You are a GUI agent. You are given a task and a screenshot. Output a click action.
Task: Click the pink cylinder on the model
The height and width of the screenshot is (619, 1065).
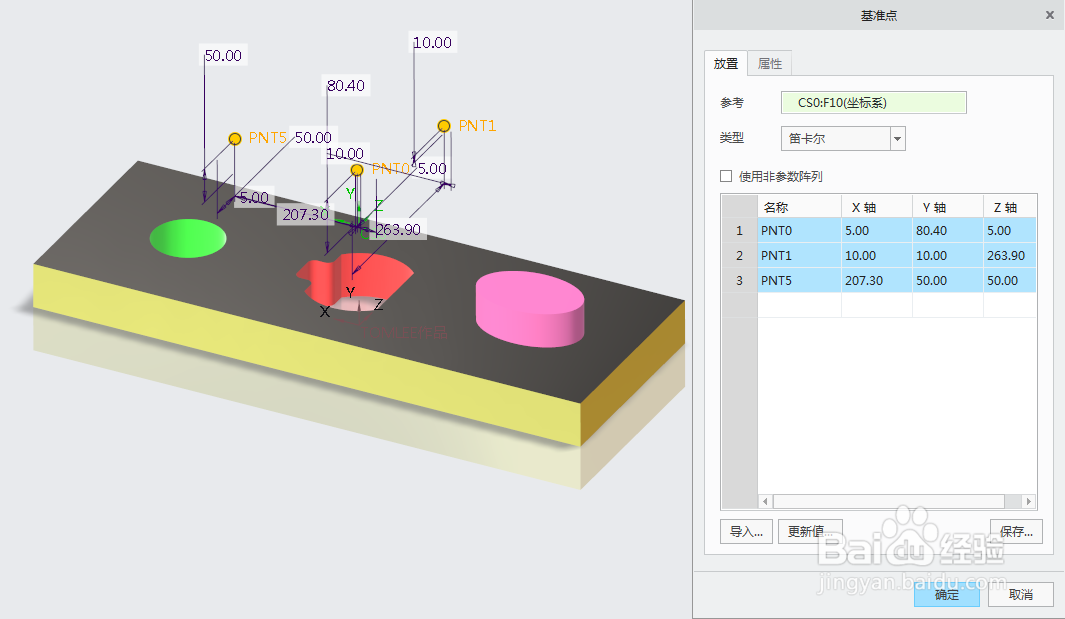(x=530, y=309)
